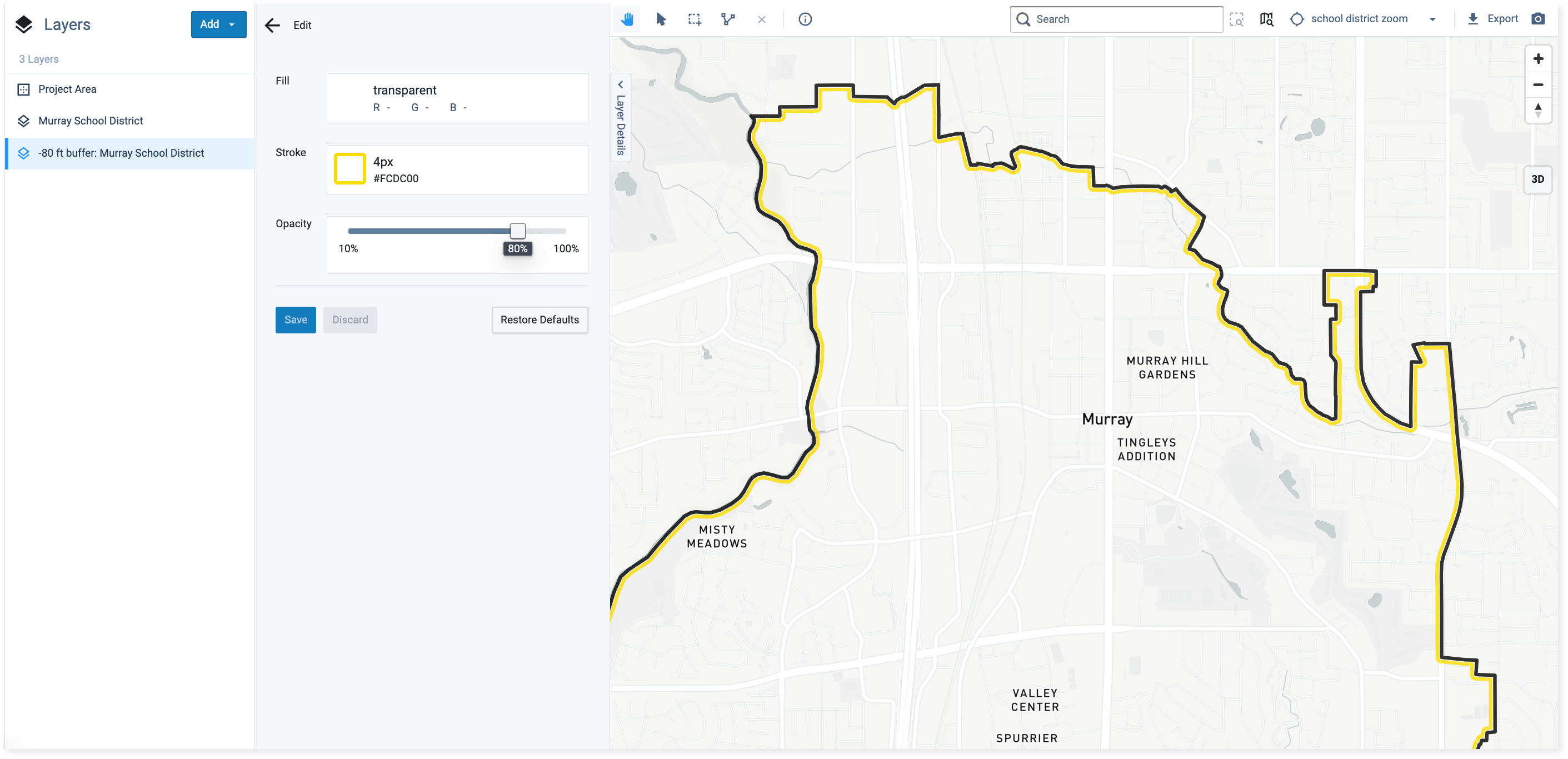Screen dimensions: 1568x759
Task: Activate the rectangle selection tool
Action: tap(694, 19)
